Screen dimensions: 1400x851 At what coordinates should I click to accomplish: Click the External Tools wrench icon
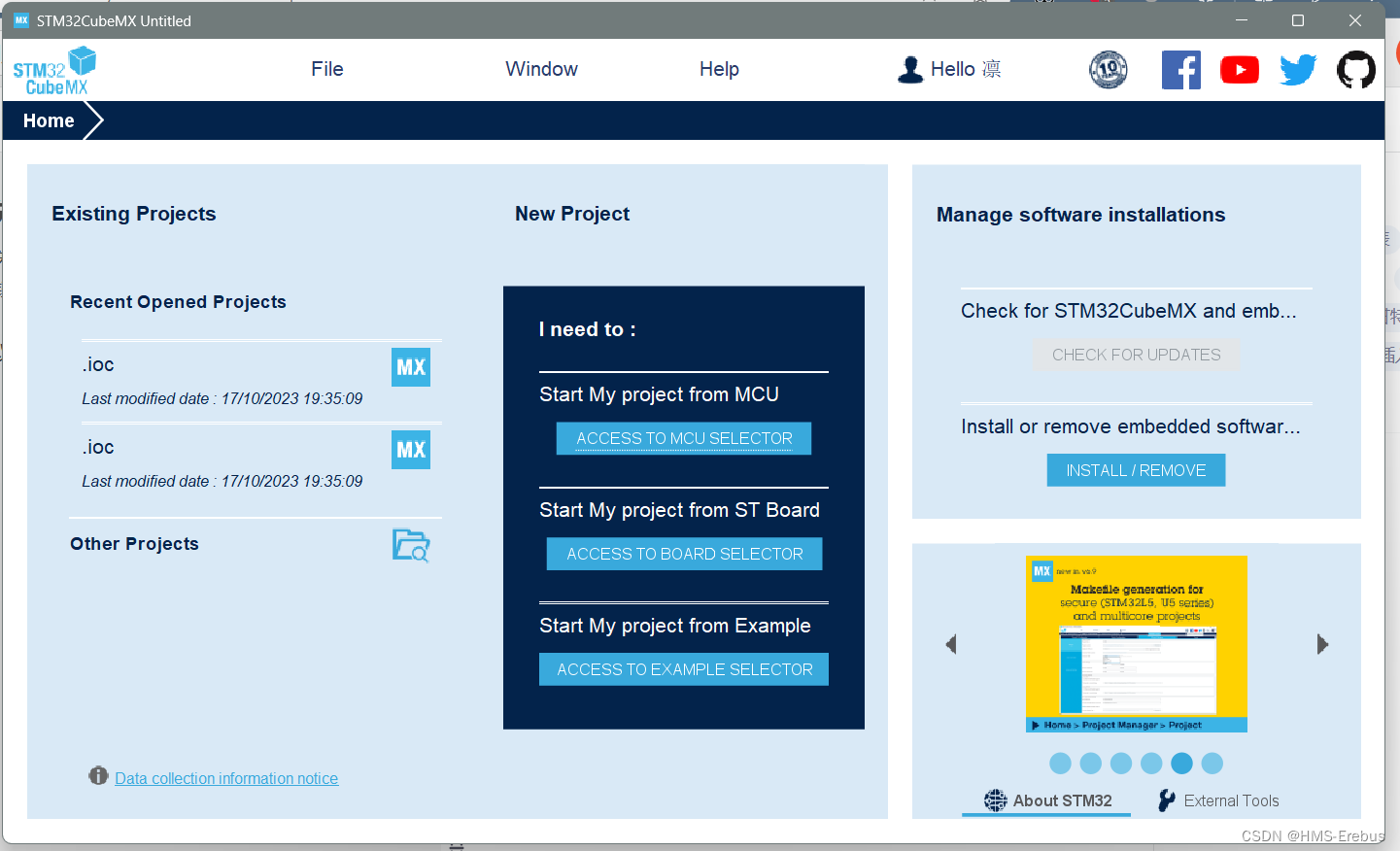click(x=1167, y=800)
